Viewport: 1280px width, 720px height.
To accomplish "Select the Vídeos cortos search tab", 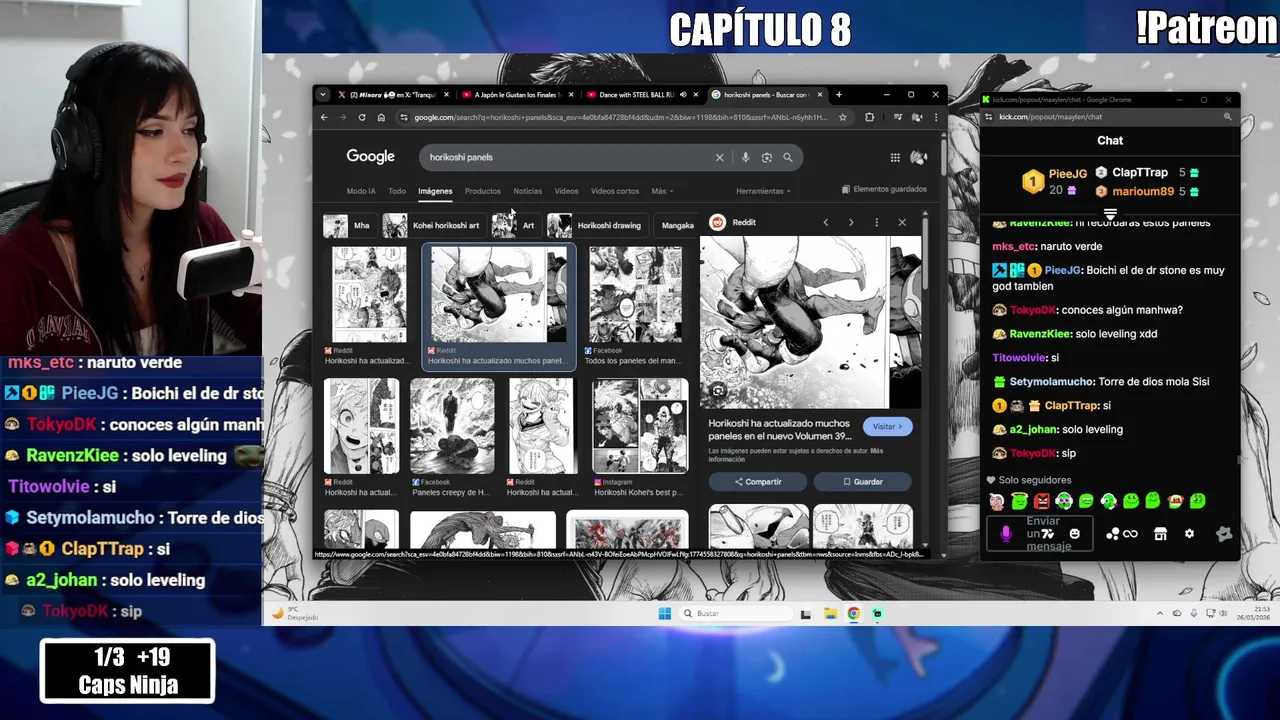I will [615, 191].
